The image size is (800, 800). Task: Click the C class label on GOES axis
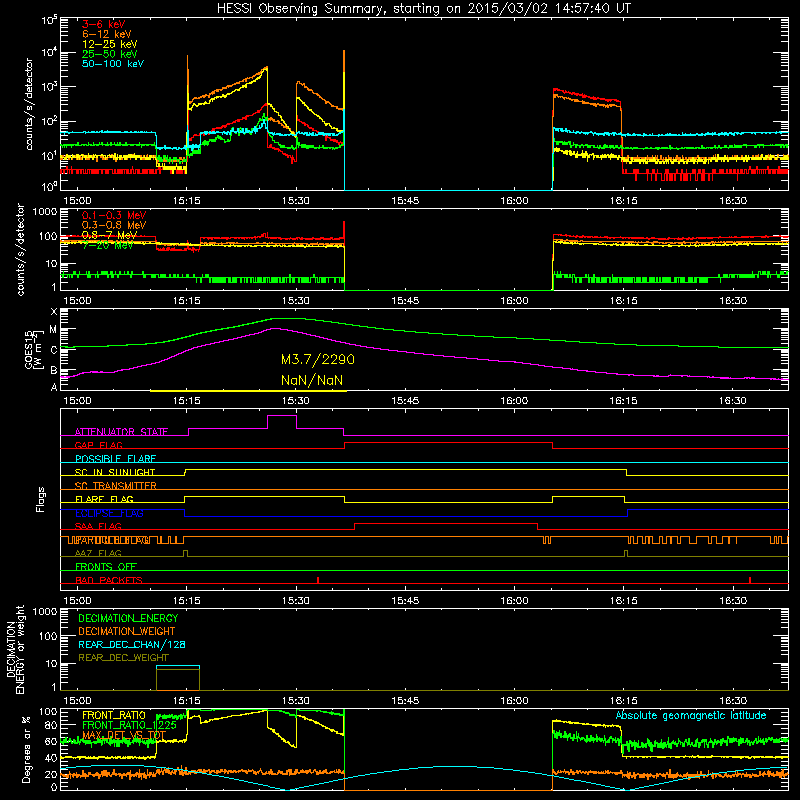click(54, 350)
